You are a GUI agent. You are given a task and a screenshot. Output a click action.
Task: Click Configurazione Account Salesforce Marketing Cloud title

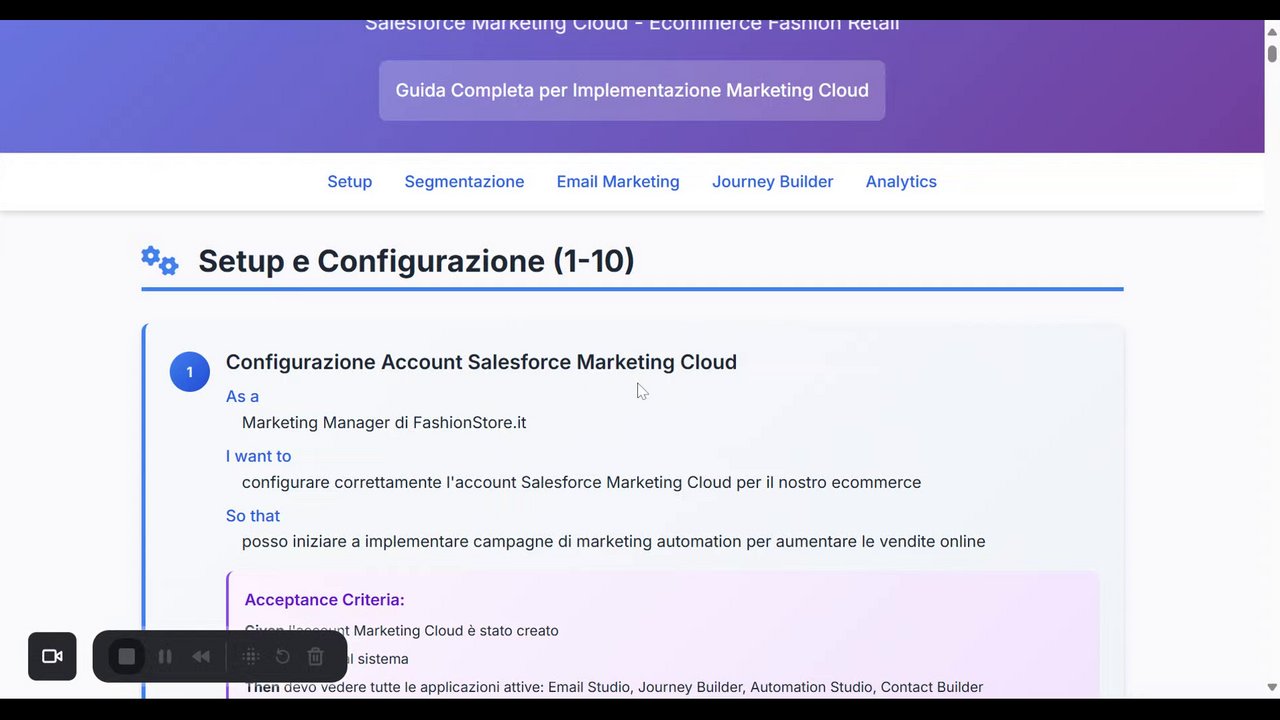(481, 362)
